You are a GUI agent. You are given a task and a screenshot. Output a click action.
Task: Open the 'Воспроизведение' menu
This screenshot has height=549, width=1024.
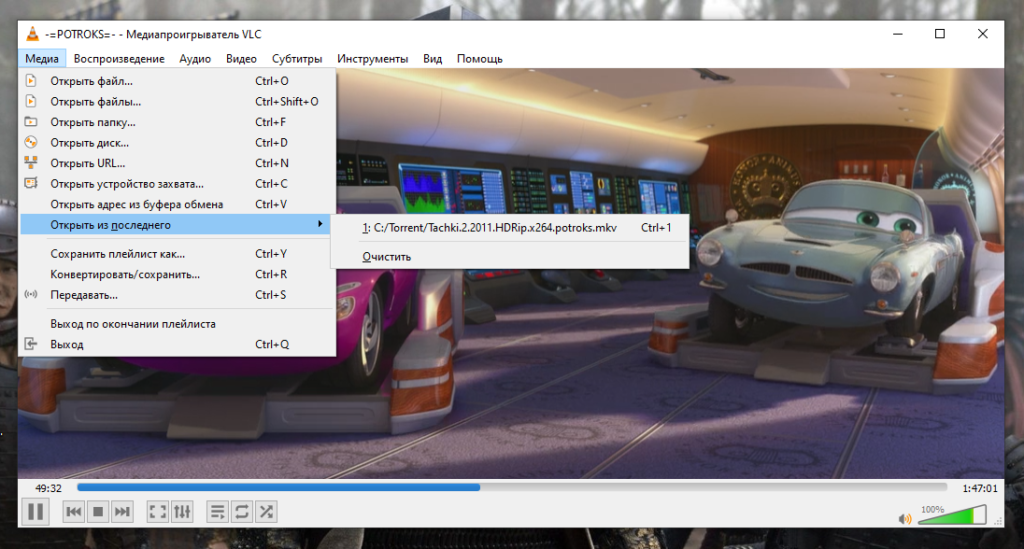click(x=119, y=59)
